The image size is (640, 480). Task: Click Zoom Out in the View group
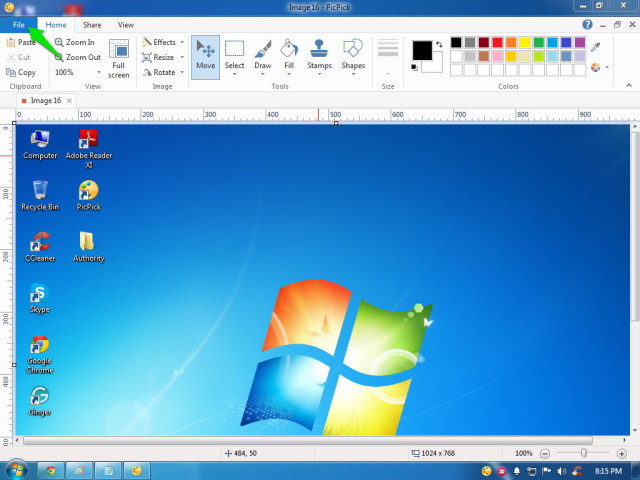click(x=78, y=57)
